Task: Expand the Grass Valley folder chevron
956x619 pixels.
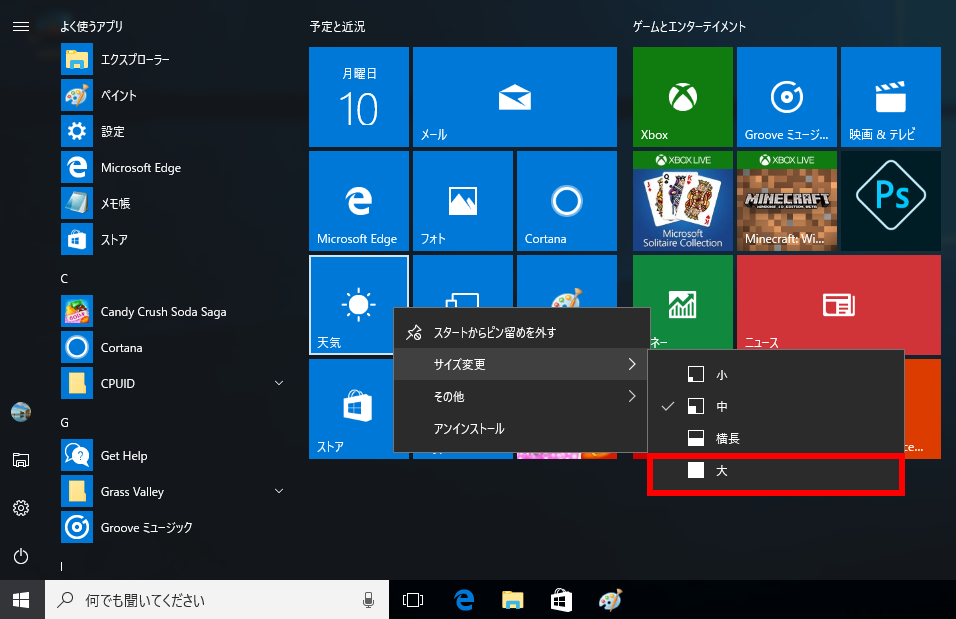Action: (279, 491)
